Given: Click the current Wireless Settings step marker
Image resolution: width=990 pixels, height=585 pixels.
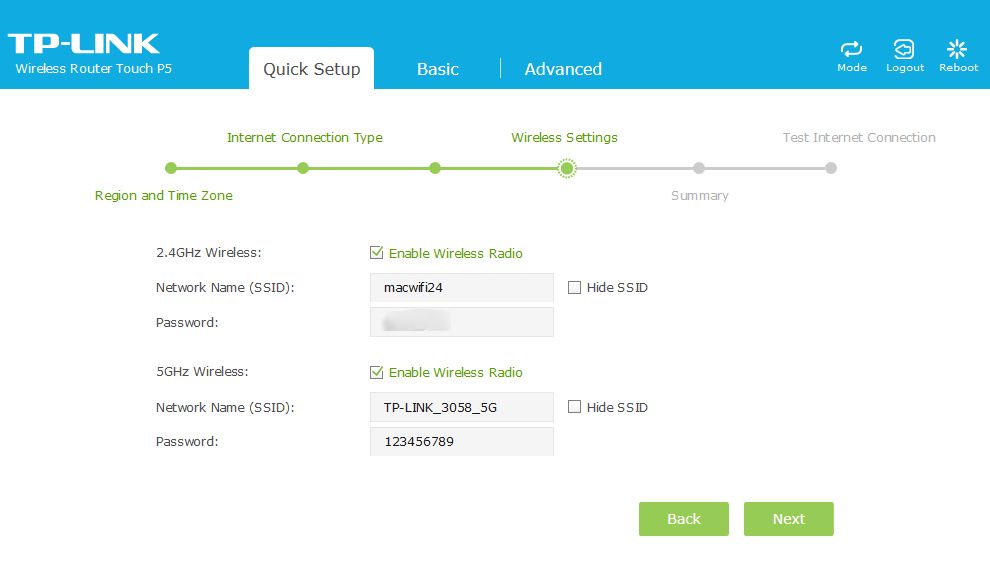Looking at the screenshot, I should (x=567, y=168).
